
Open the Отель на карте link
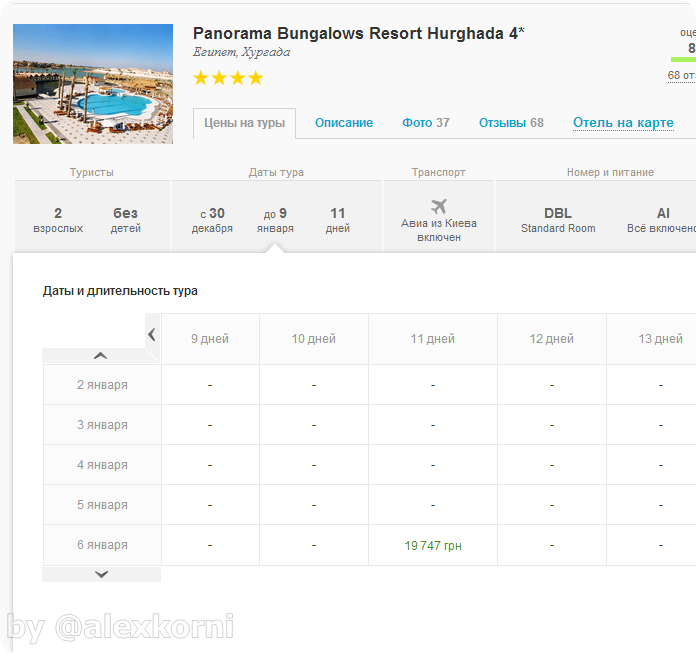(623, 123)
